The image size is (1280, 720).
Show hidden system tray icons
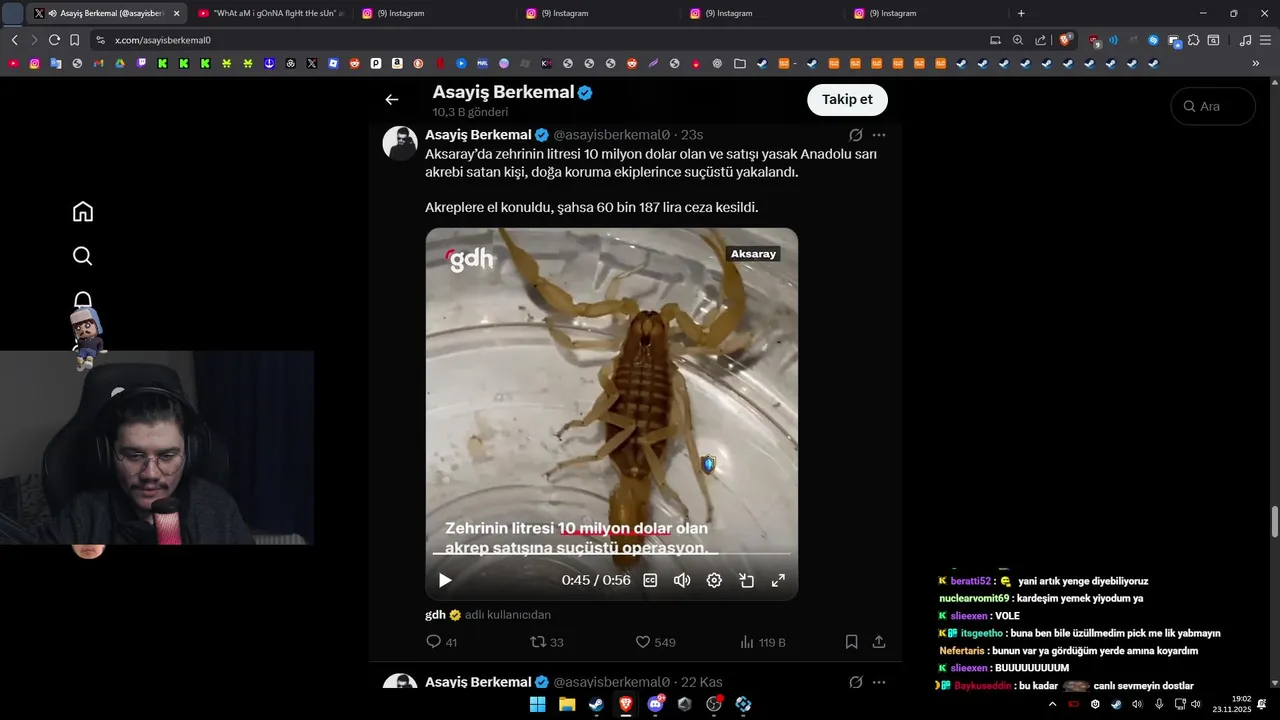1052,704
